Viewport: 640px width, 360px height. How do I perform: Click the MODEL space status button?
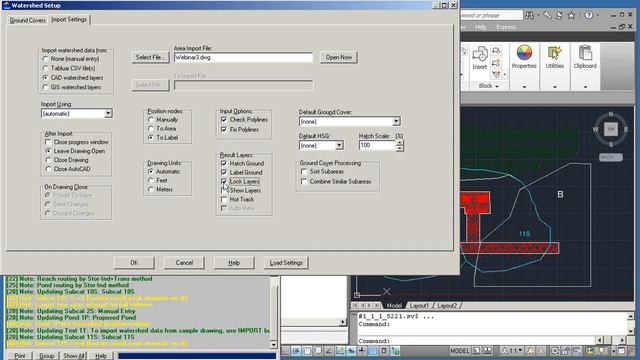pyautogui.click(x=460, y=351)
